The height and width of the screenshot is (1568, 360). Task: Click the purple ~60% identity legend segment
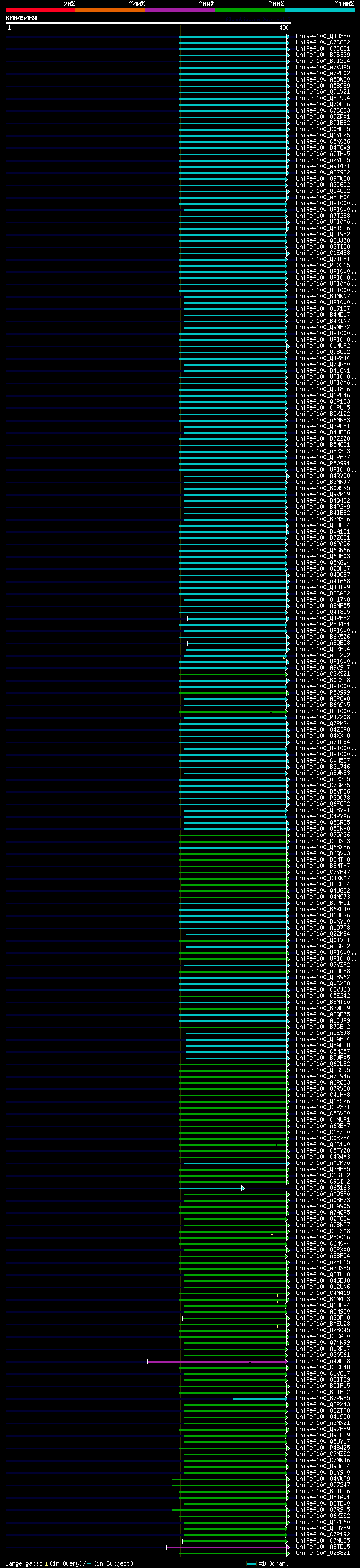[x=180, y=10]
